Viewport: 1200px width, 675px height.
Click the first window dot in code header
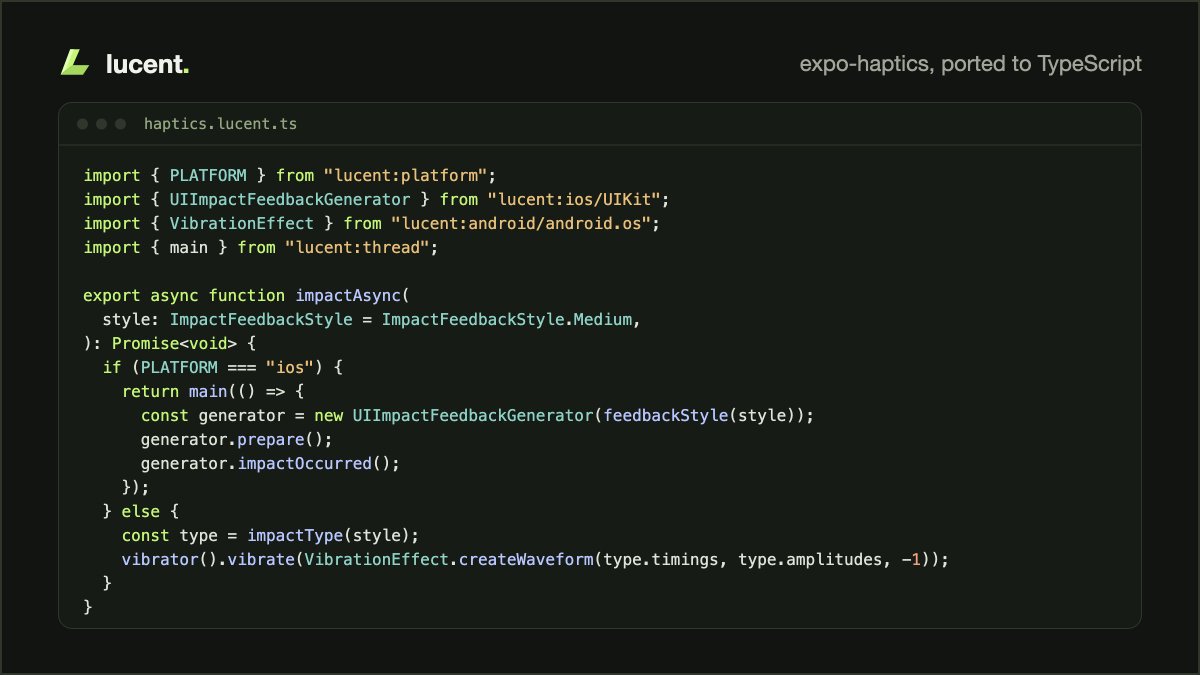click(x=83, y=124)
